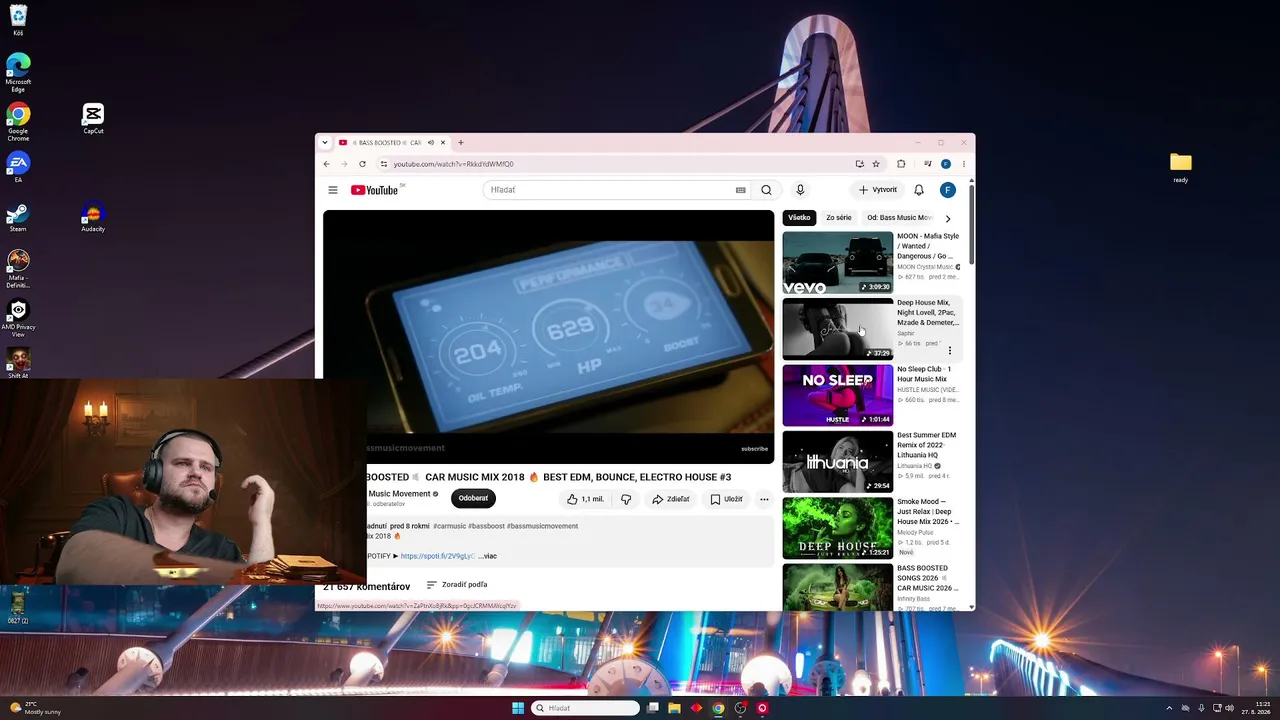Select CapCut desktop shortcut
Screen dimensions: 1280x720
93,118
